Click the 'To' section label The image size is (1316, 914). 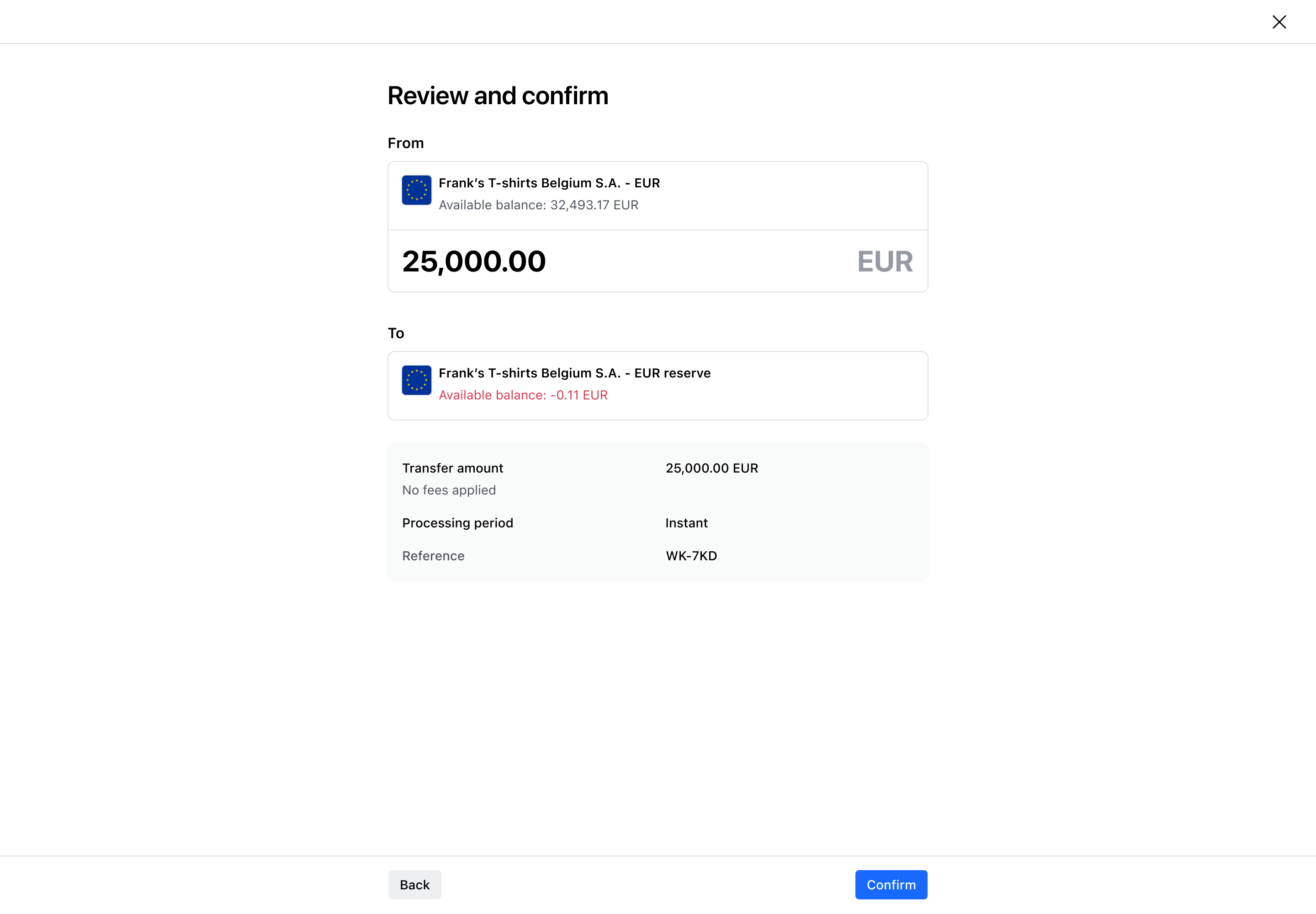(x=396, y=333)
